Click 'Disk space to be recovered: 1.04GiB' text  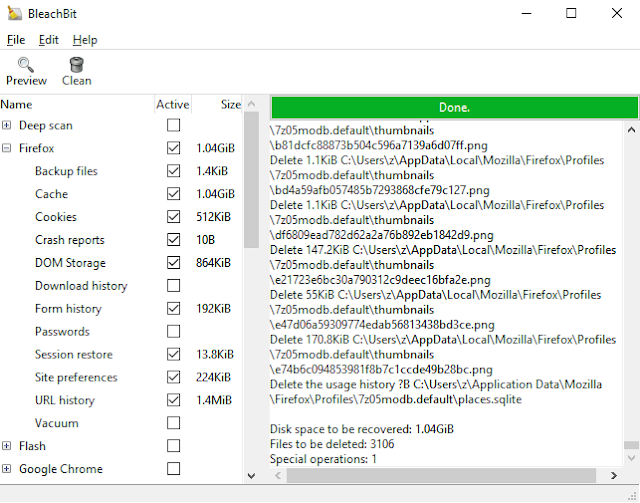tap(362, 429)
